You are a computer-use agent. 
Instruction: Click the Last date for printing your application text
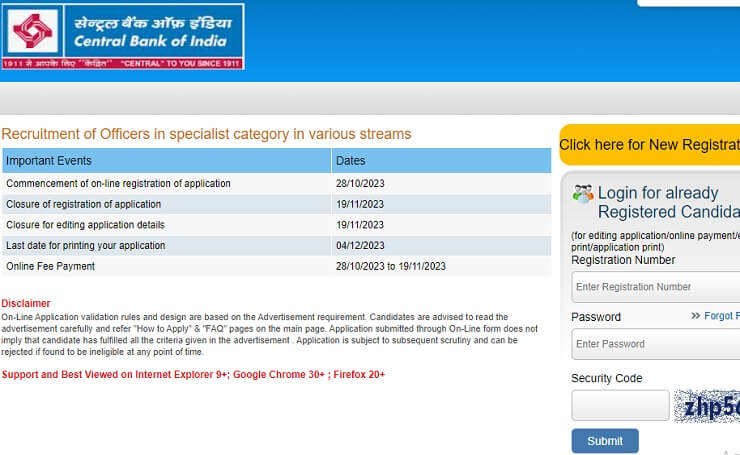85,245
